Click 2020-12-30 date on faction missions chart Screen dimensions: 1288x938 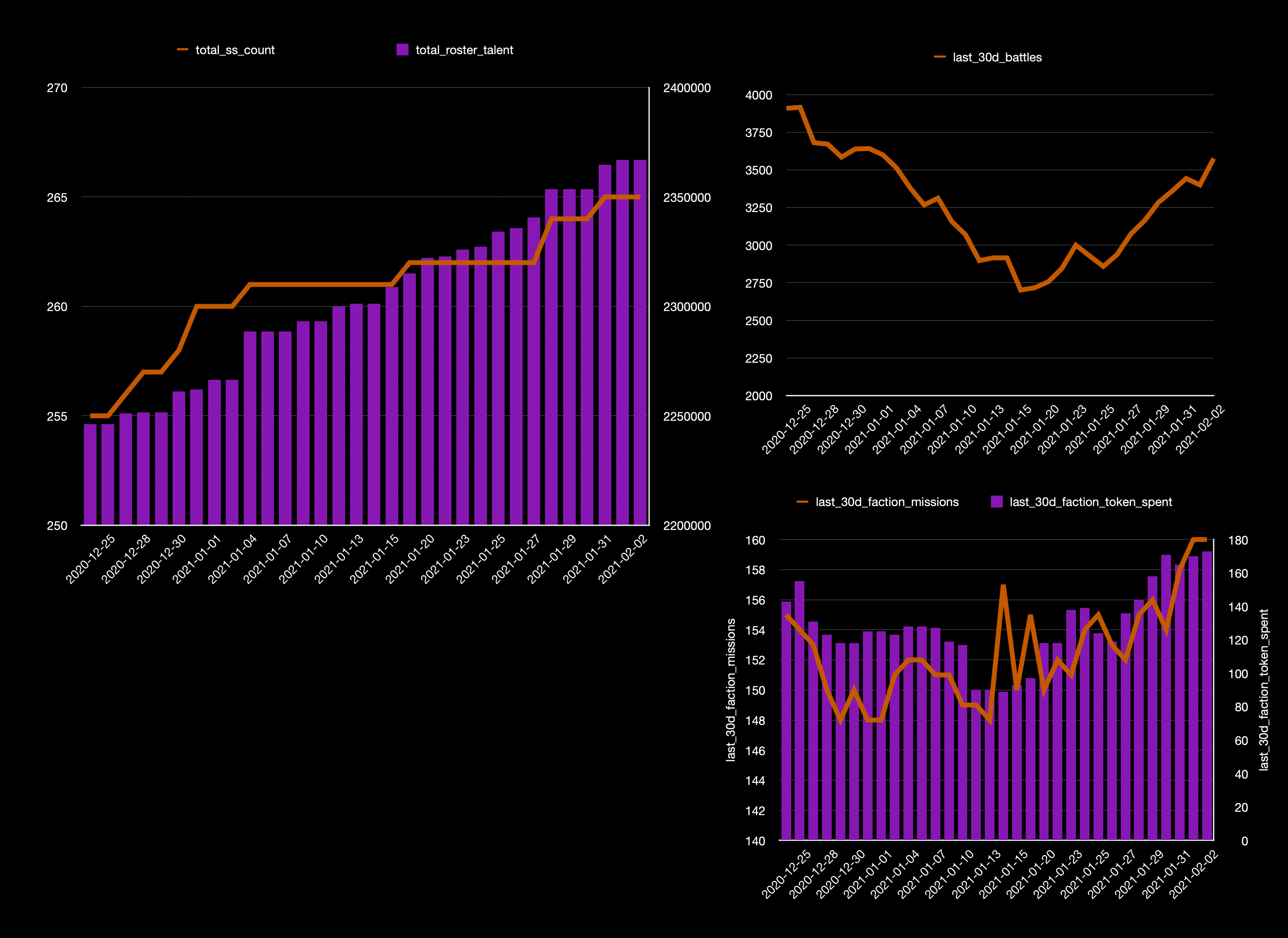[841, 874]
